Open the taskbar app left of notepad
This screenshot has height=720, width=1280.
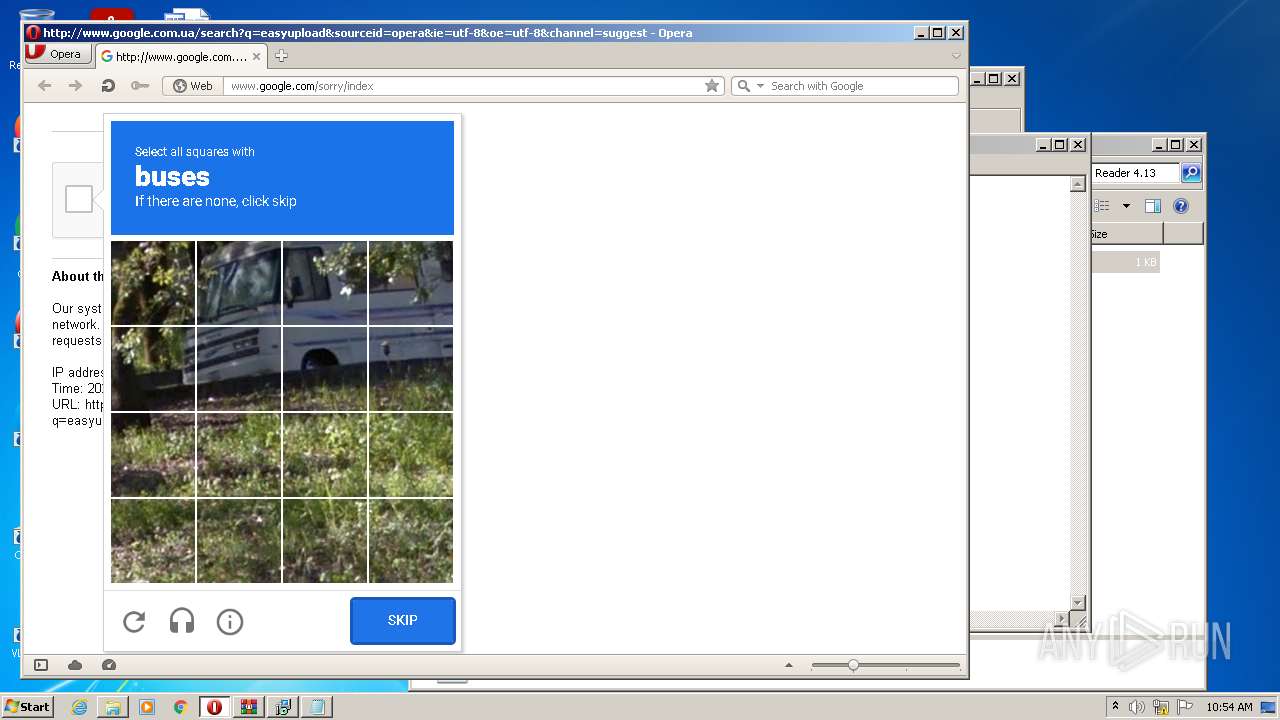283,707
